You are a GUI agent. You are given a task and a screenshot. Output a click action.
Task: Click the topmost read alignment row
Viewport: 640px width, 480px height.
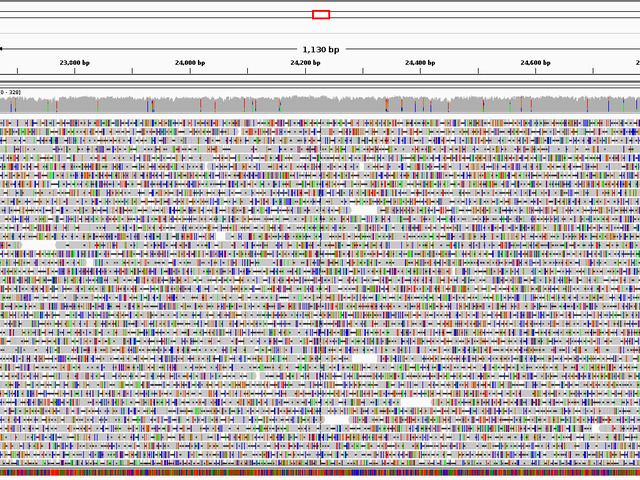point(320,121)
